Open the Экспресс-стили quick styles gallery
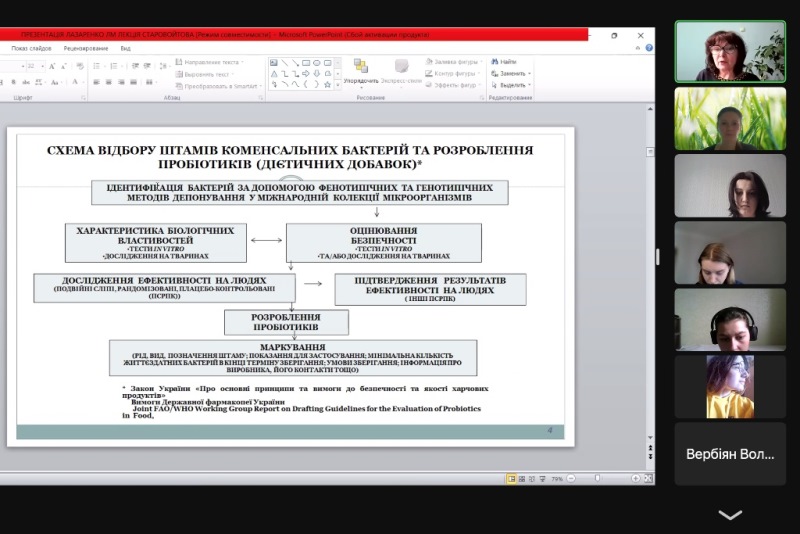 [x=400, y=70]
